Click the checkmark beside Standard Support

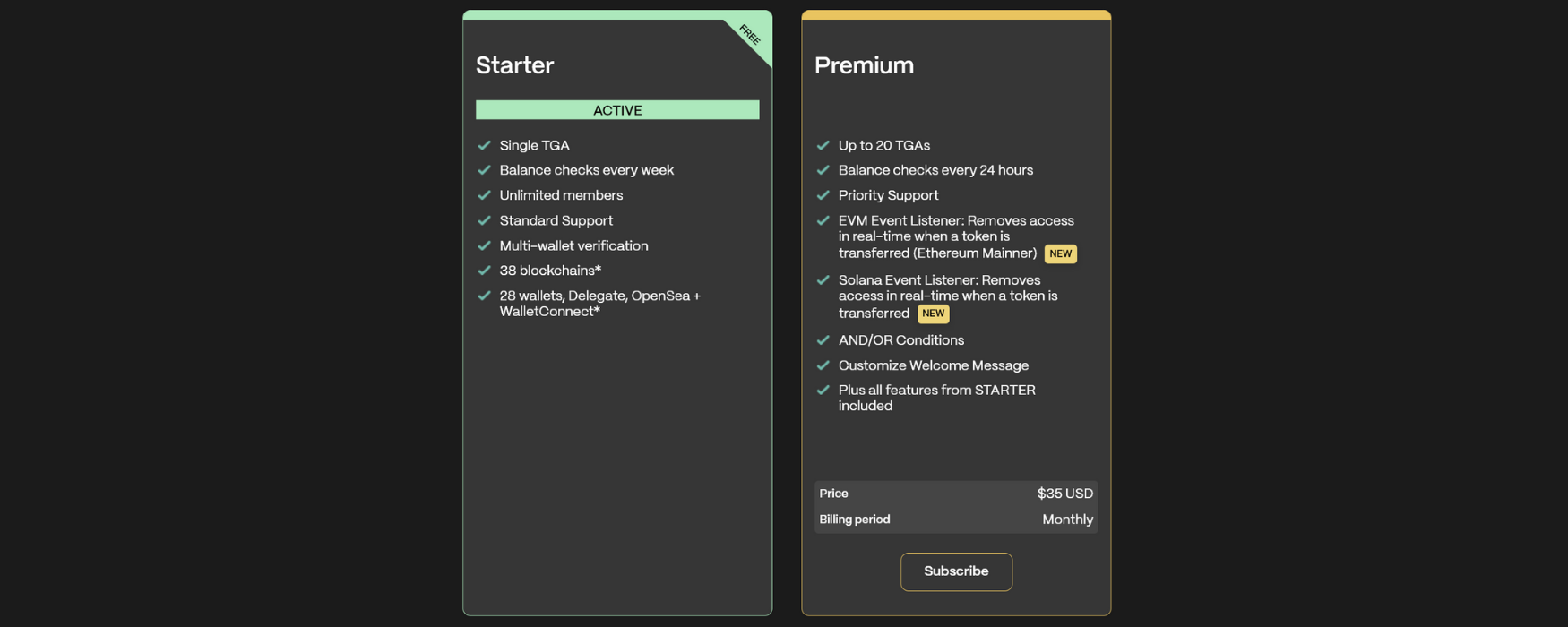(484, 220)
